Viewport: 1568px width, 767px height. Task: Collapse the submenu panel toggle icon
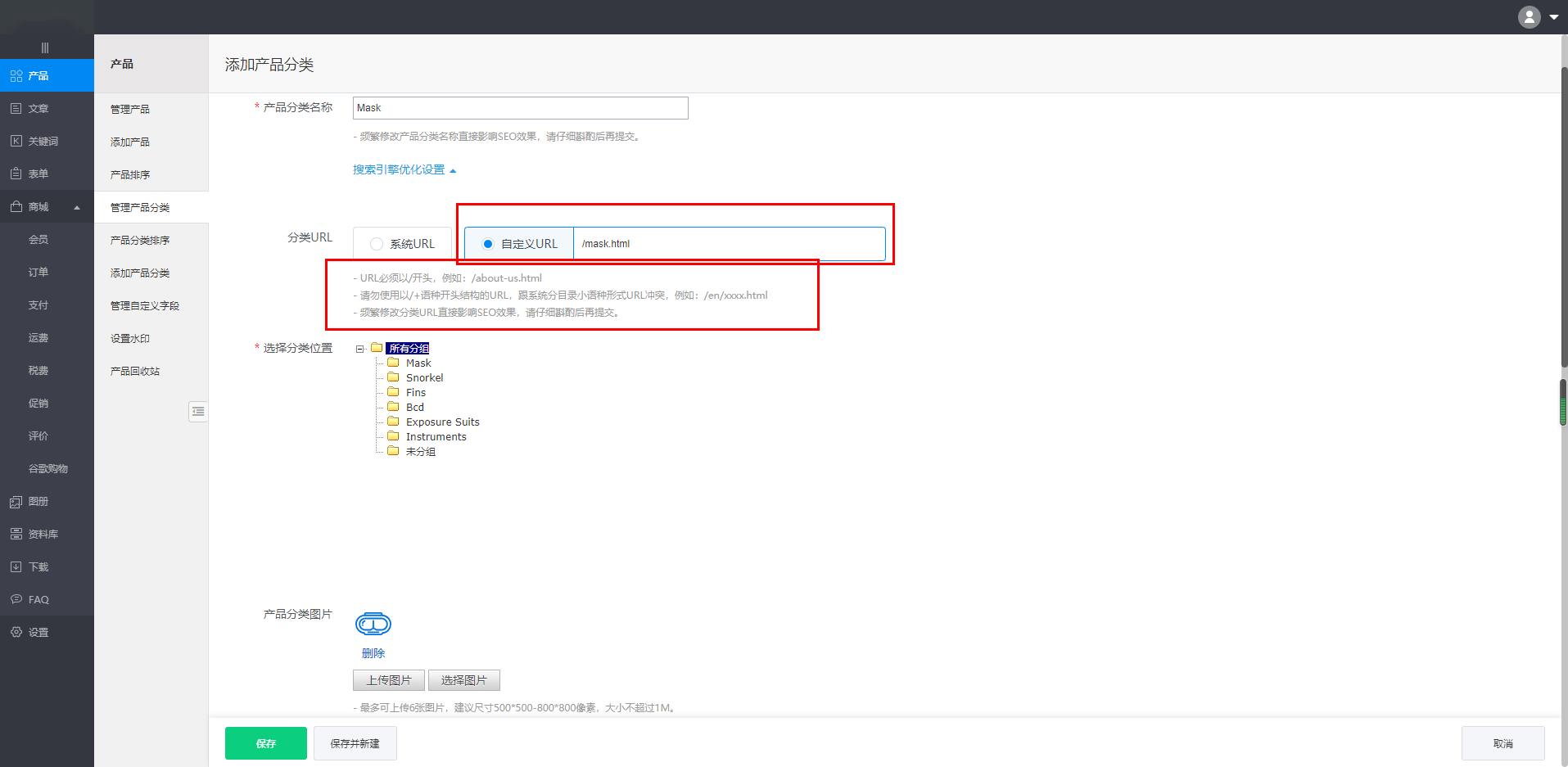[198, 412]
